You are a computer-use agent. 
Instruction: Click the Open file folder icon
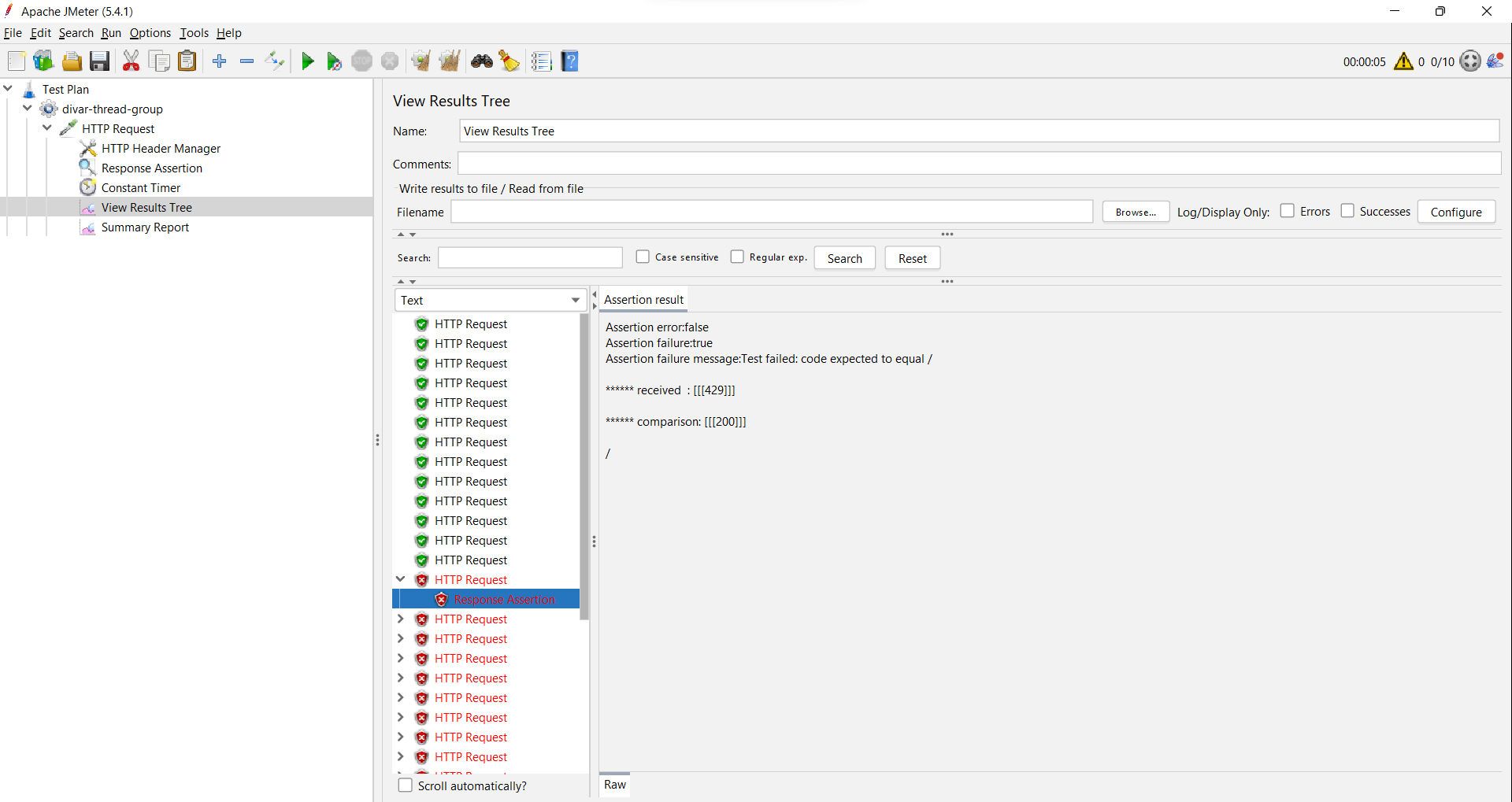click(72, 61)
